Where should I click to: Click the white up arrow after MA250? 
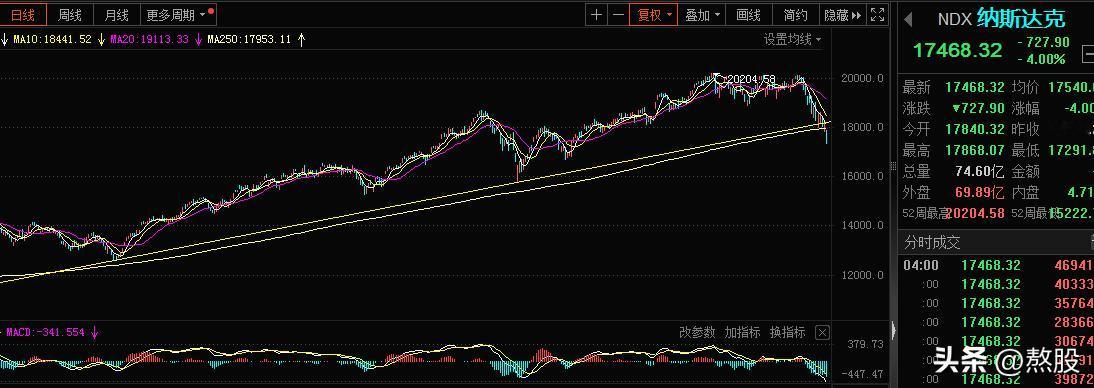click(x=301, y=40)
